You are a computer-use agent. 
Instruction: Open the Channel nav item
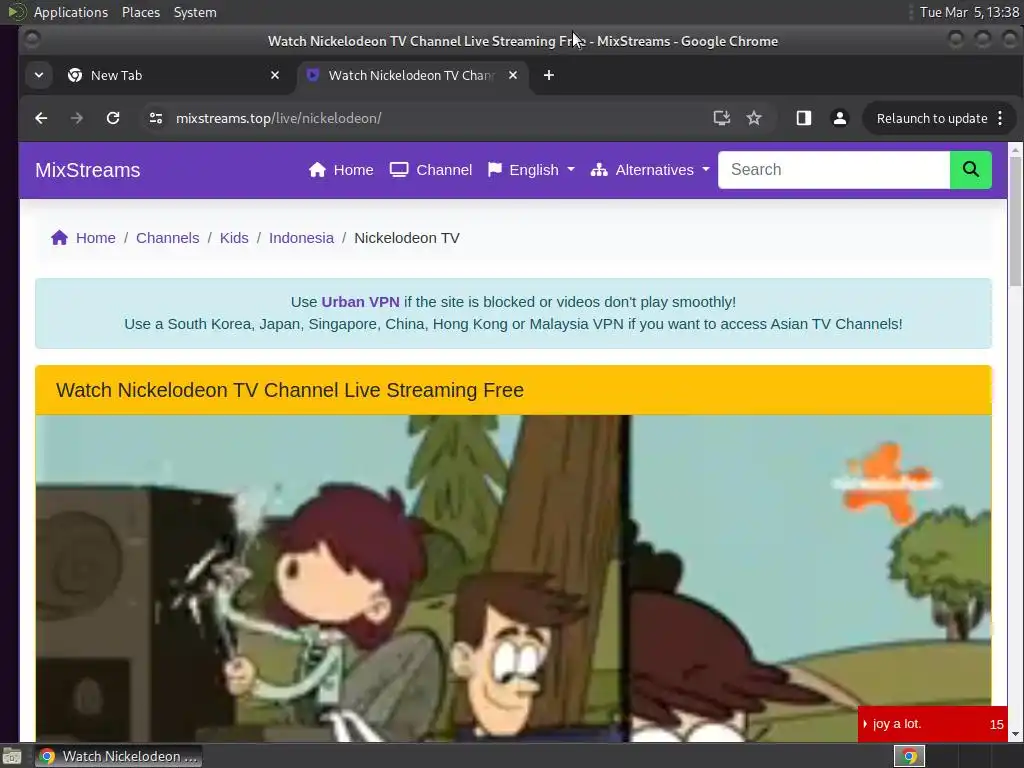click(430, 170)
